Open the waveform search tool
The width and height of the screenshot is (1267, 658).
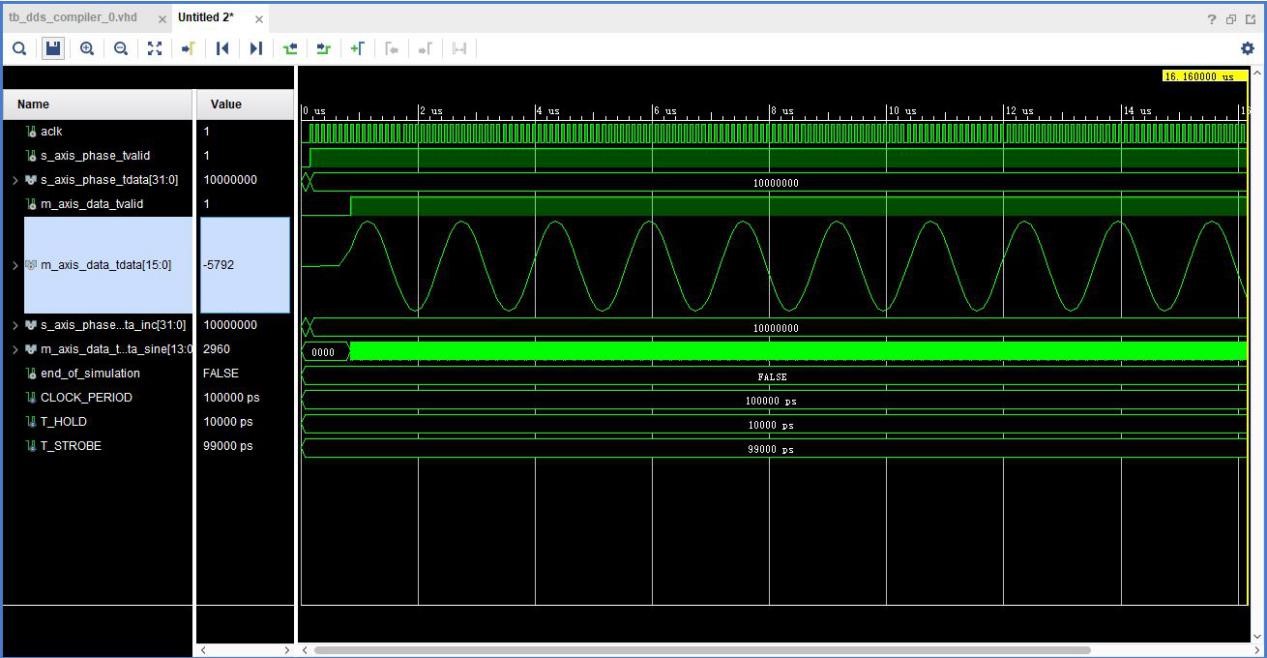point(21,45)
